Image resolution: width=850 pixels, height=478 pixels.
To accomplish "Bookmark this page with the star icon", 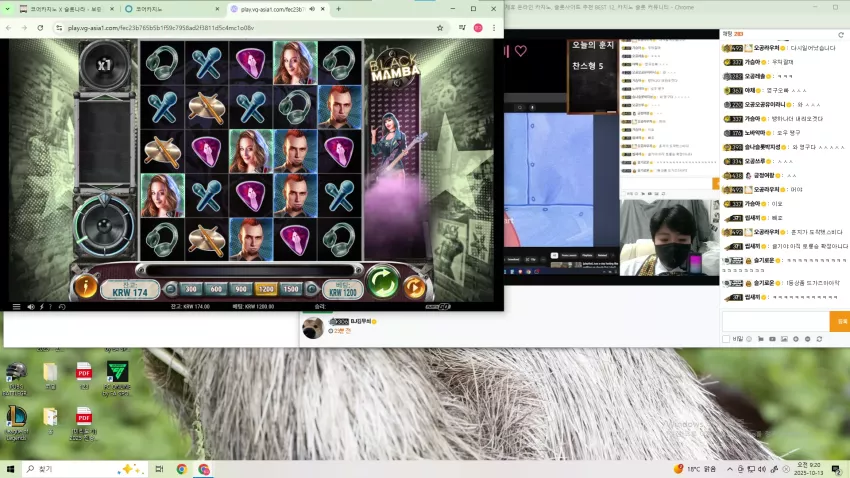I will click(440, 28).
